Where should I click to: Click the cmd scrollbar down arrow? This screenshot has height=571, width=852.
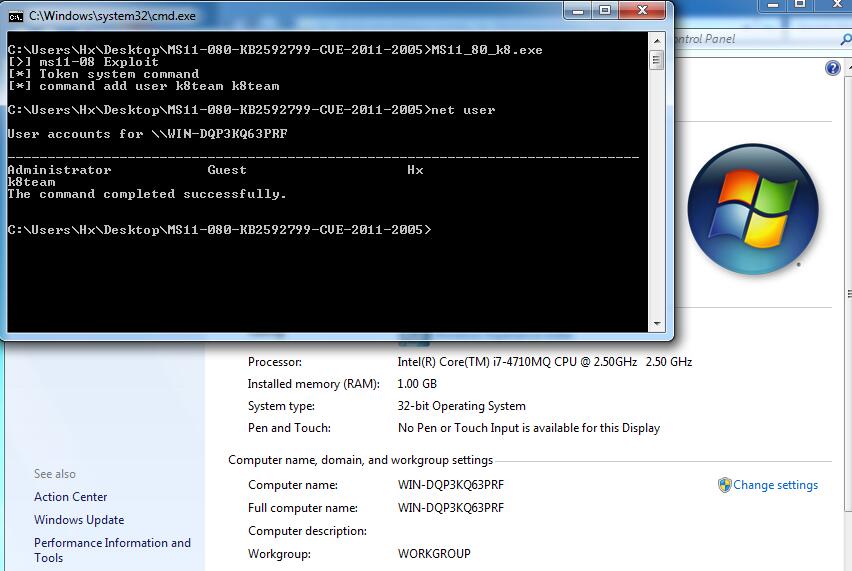(657, 323)
